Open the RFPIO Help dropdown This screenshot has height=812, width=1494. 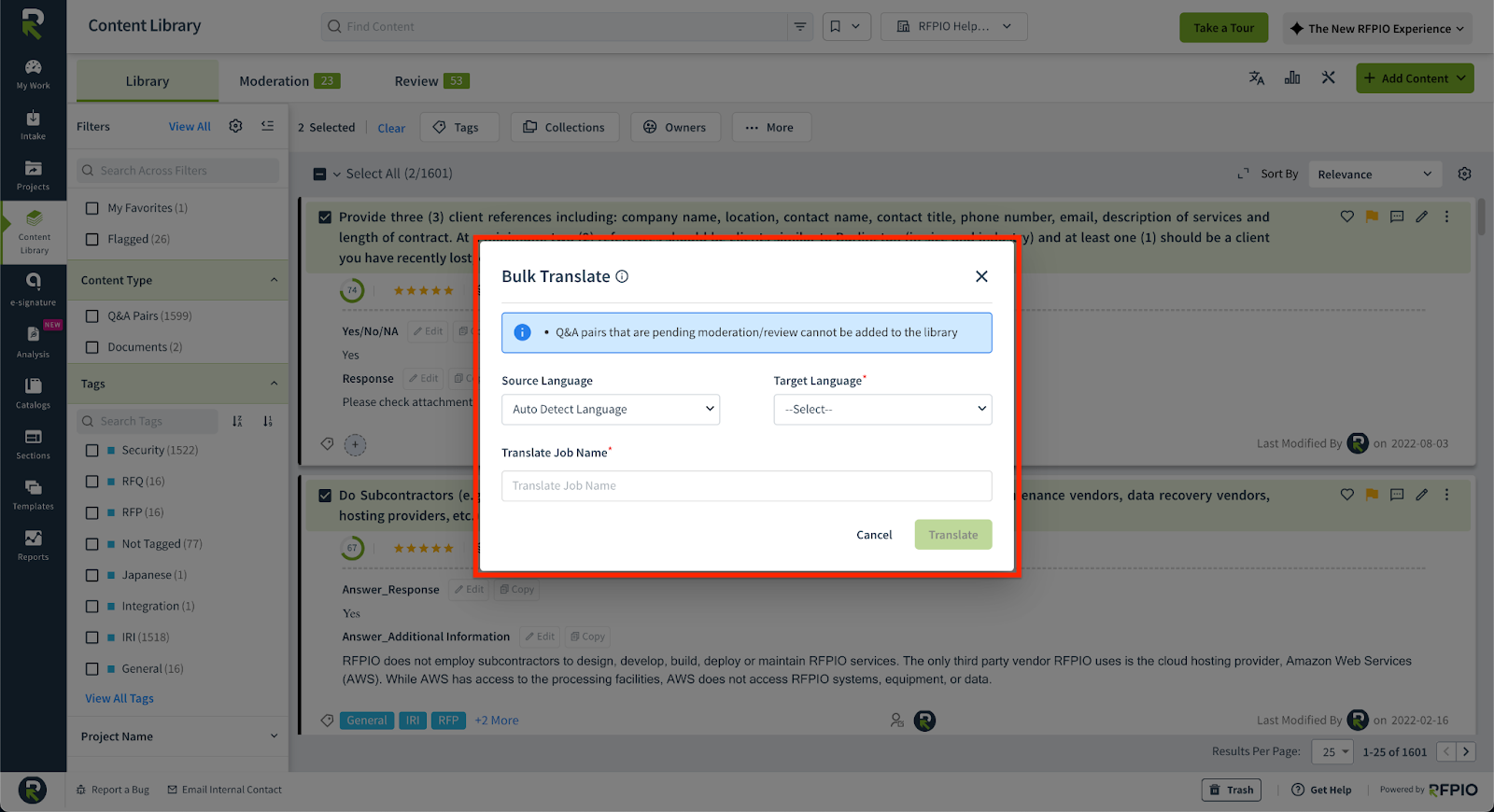coord(953,26)
